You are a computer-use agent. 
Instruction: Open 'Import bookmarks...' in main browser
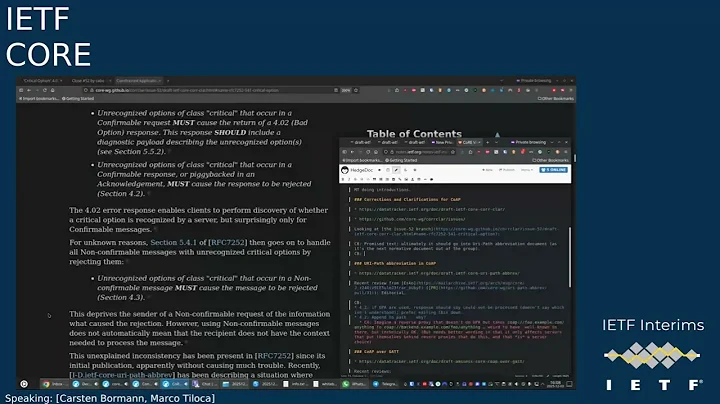pyautogui.click(x=39, y=99)
